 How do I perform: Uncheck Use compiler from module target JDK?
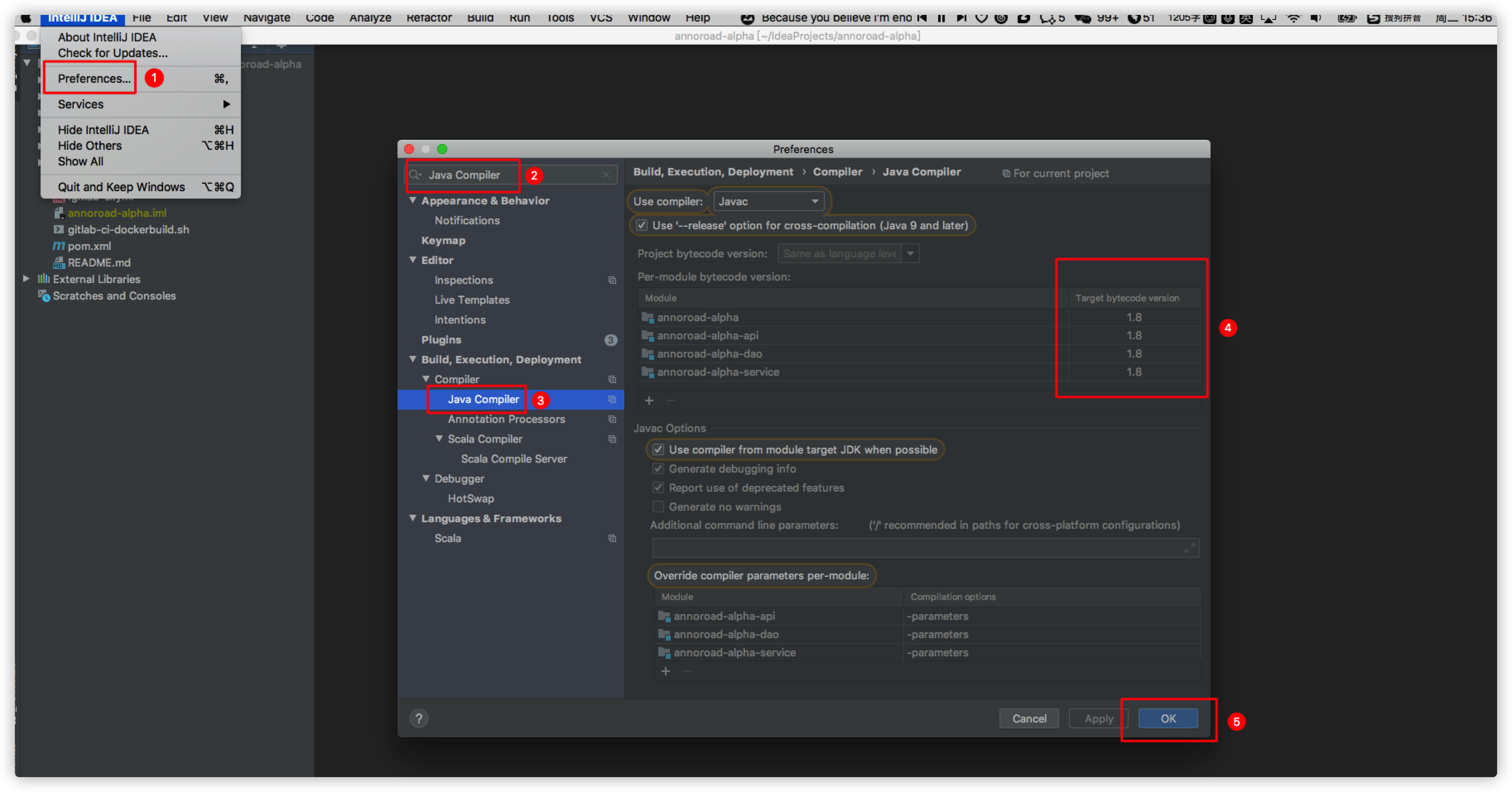[659, 449]
